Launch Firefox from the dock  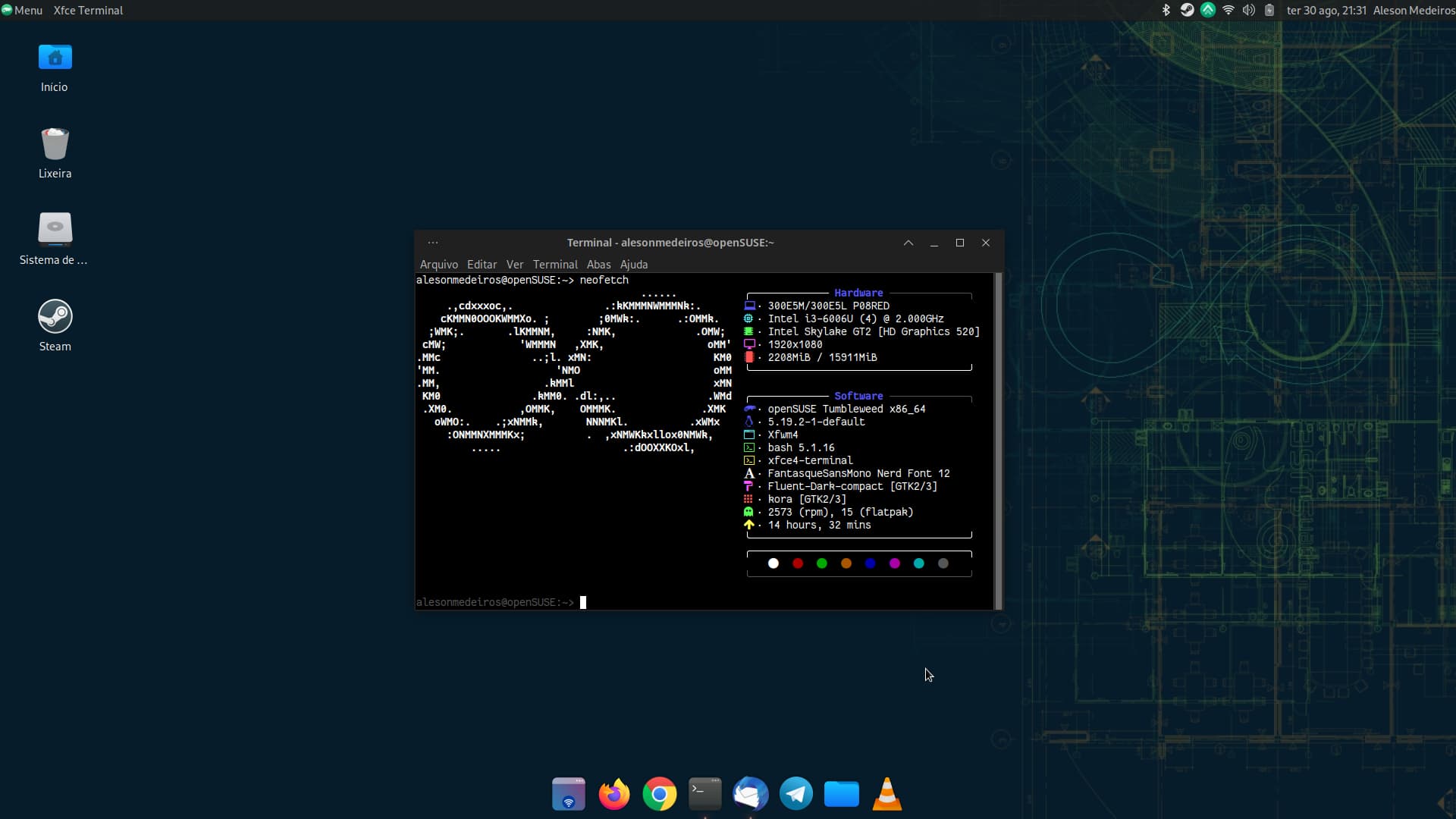pos(614,794)
